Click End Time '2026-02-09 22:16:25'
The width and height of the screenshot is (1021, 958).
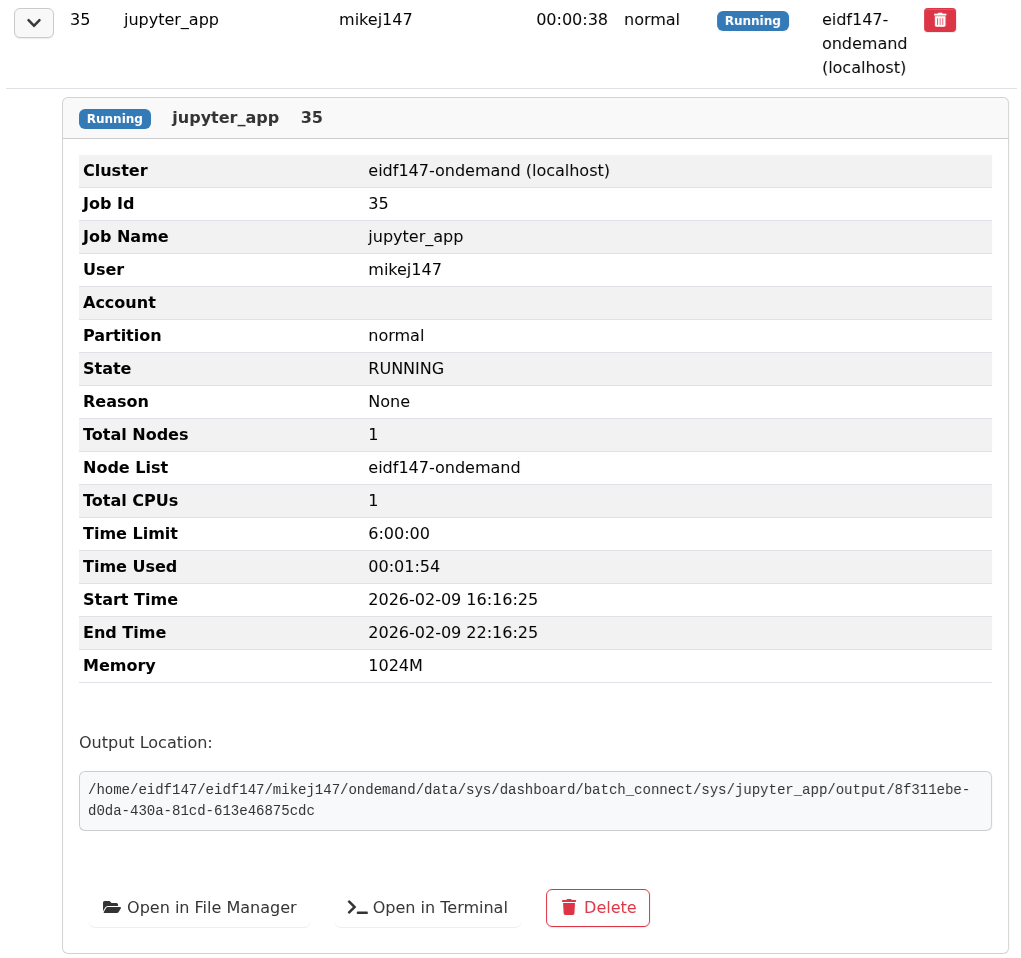[453, 632]
